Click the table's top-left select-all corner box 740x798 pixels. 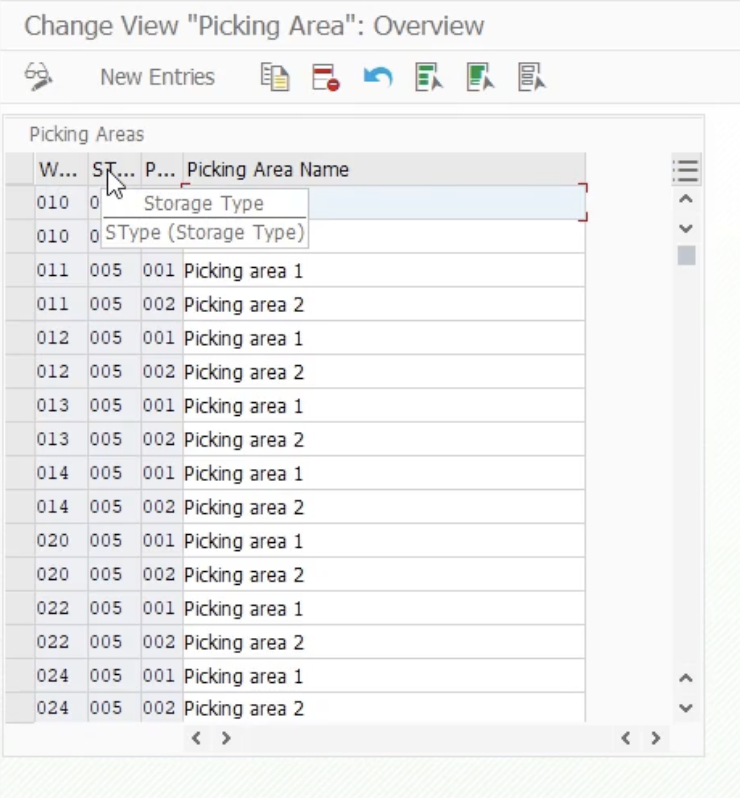[19, 169]
